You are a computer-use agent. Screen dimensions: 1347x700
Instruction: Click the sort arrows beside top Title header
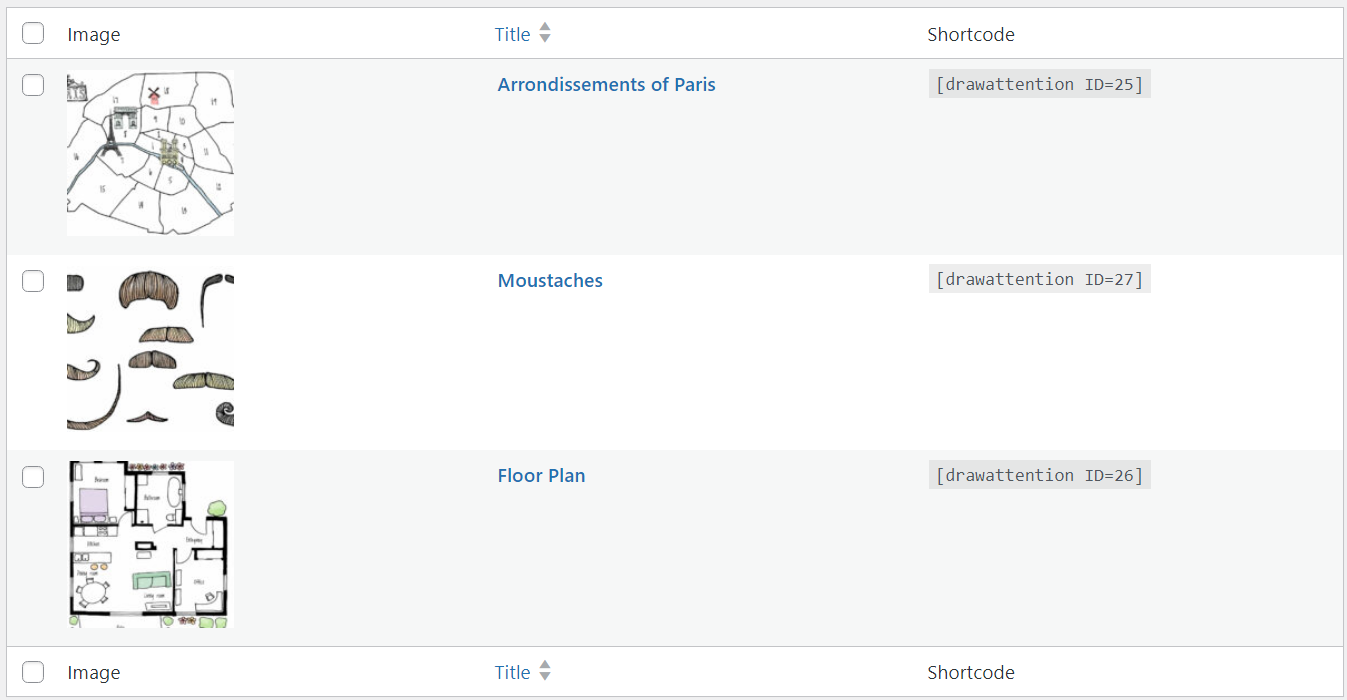[x=545, y=34]
